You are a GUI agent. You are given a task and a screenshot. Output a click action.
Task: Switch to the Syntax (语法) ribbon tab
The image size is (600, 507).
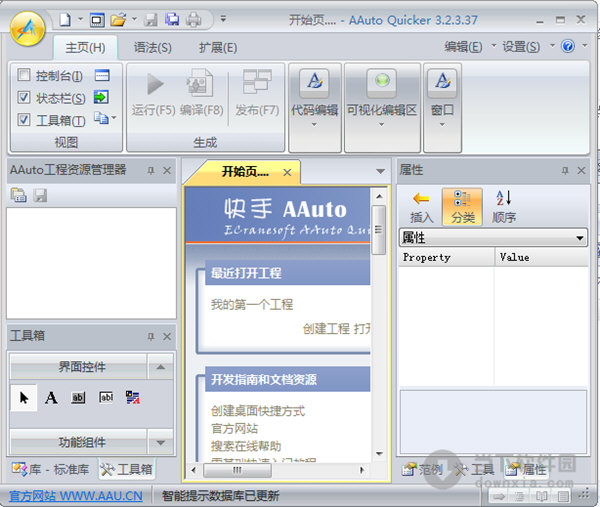(152, 47)
